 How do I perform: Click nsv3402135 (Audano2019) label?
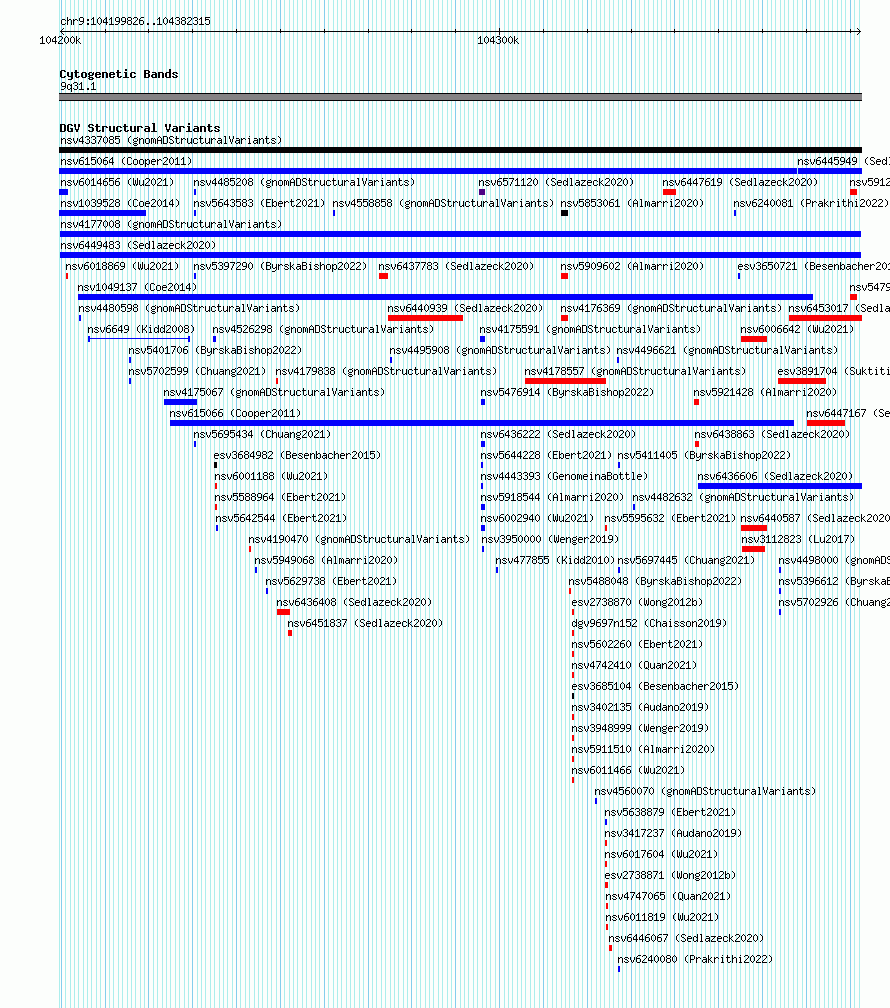tap(640, 707)
